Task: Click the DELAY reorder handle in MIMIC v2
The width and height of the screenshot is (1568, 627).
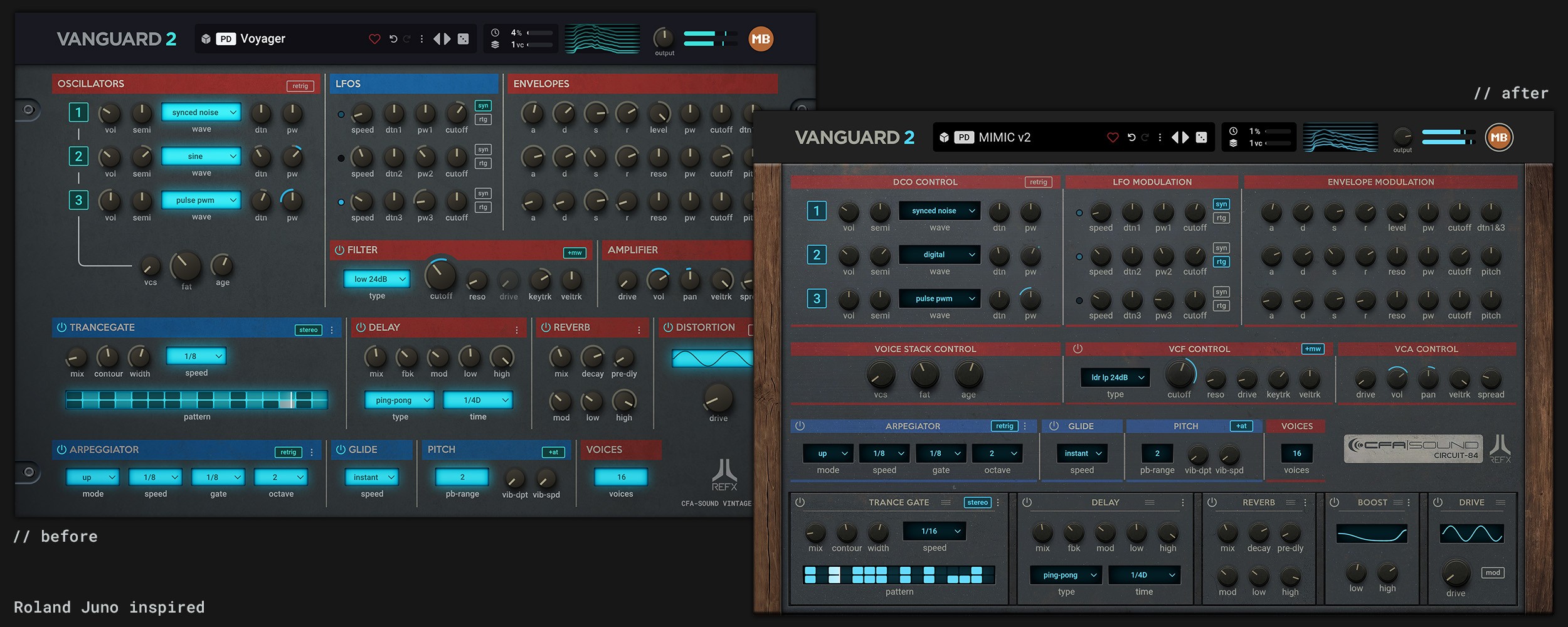Action: tap(1150, 502)
